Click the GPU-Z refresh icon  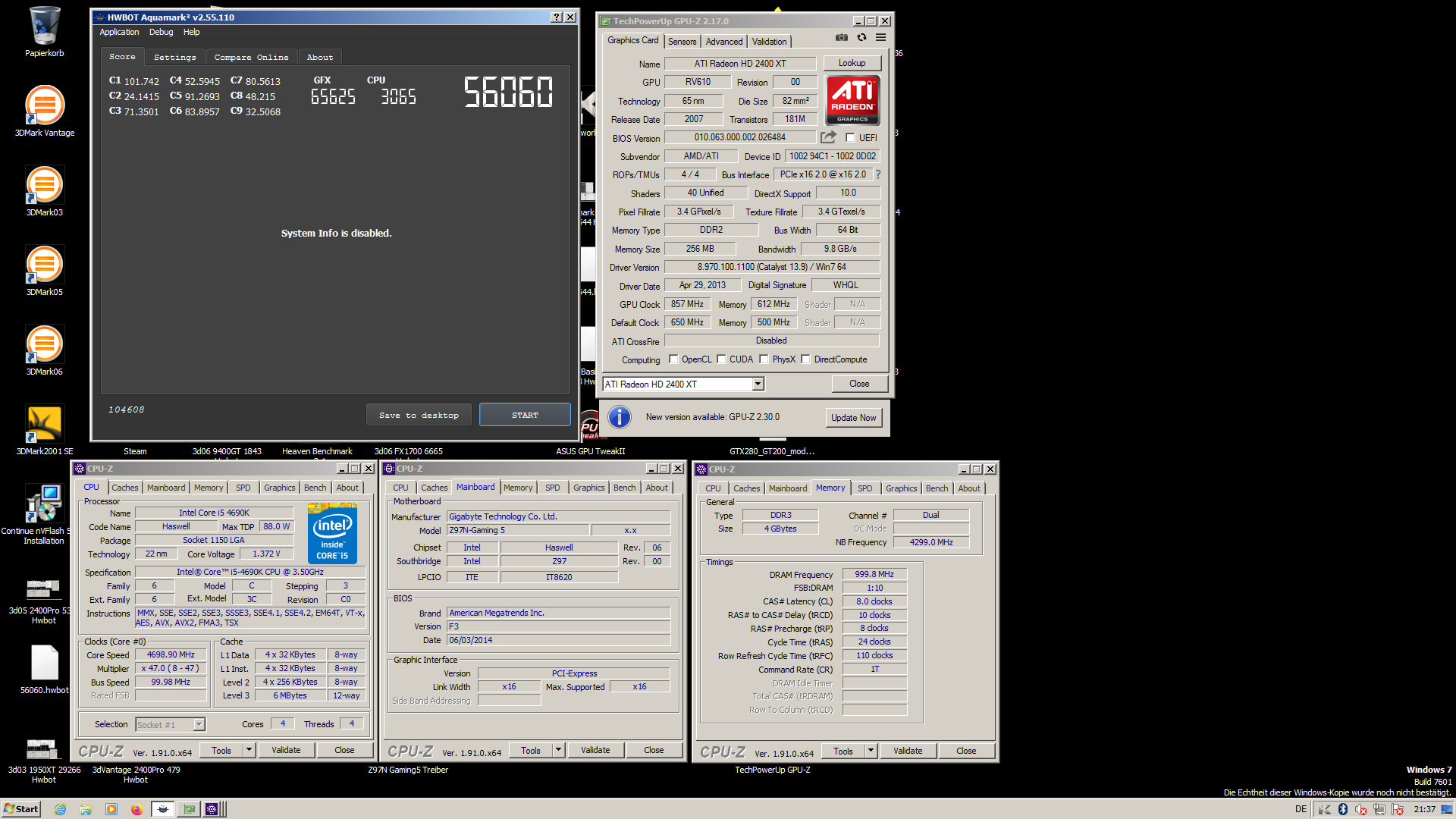click(861, 37)
